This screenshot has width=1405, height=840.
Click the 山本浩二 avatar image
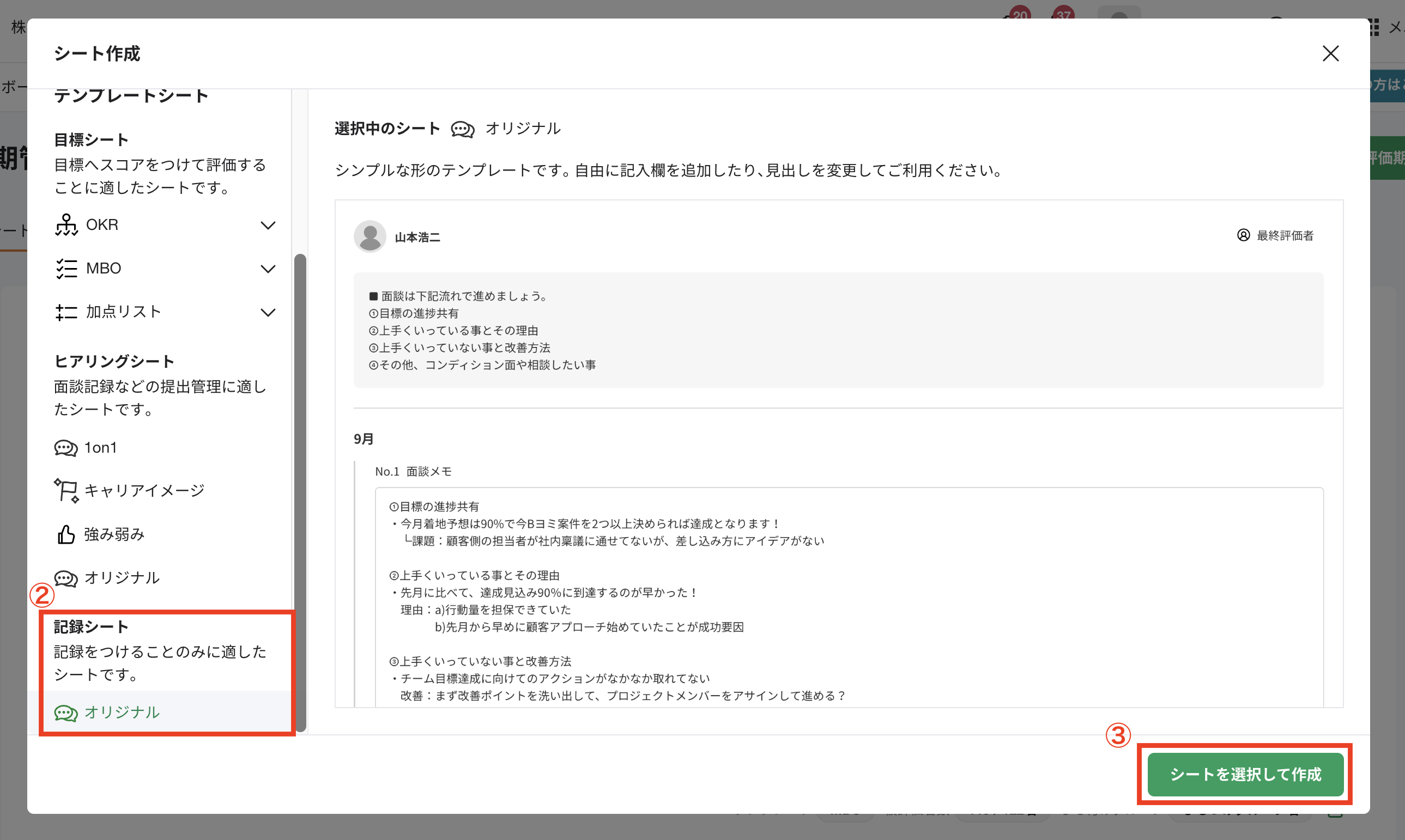(370, 236)
